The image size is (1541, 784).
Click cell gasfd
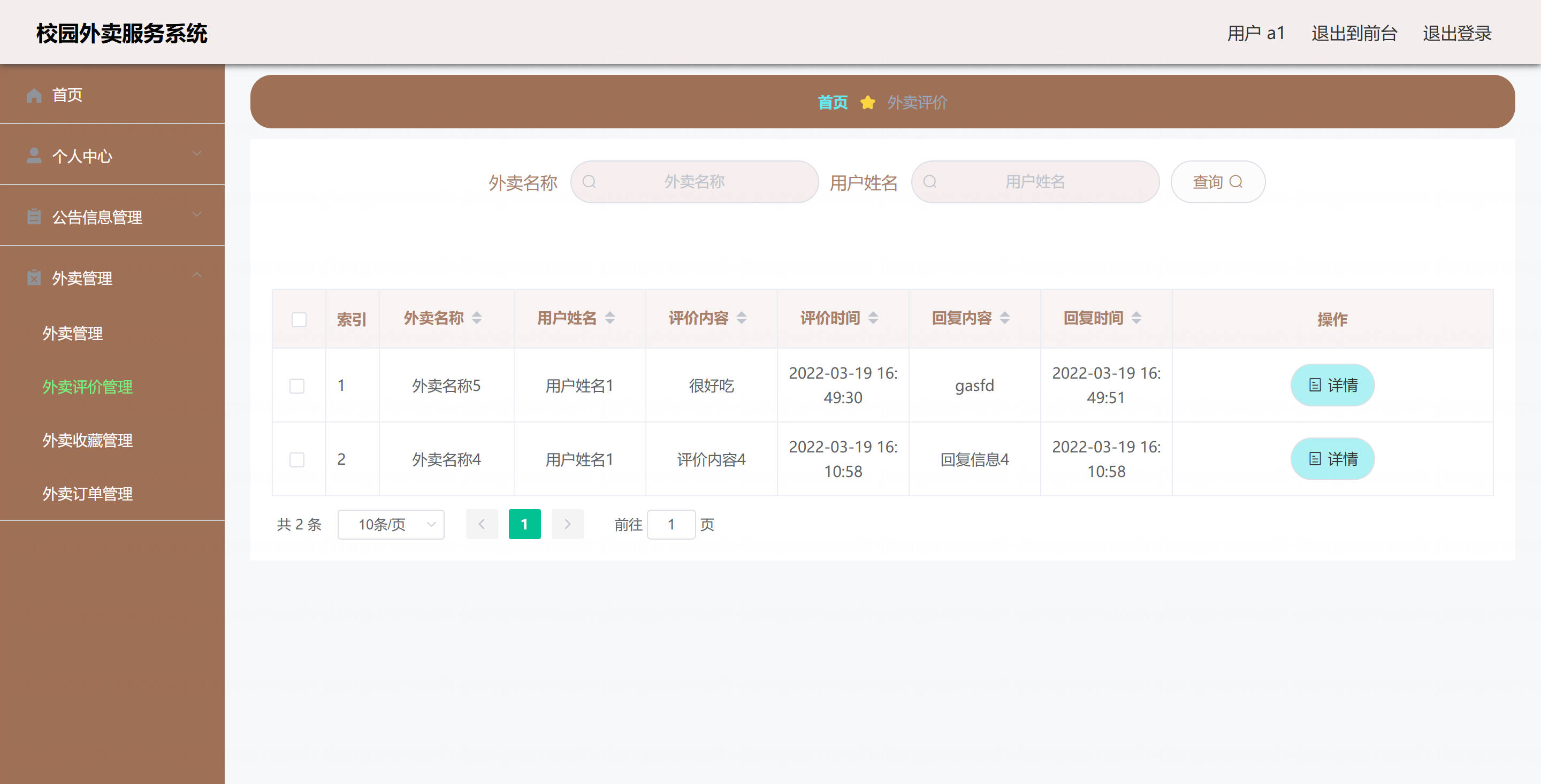(x=974, y=386)
